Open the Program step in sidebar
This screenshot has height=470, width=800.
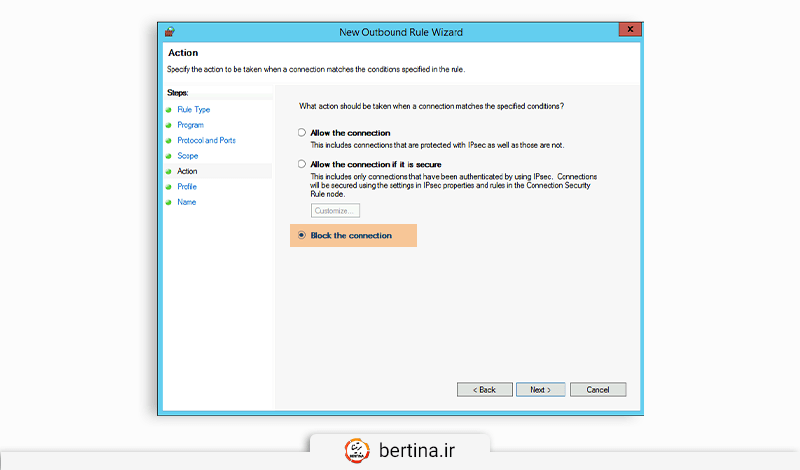pos(190,125)
